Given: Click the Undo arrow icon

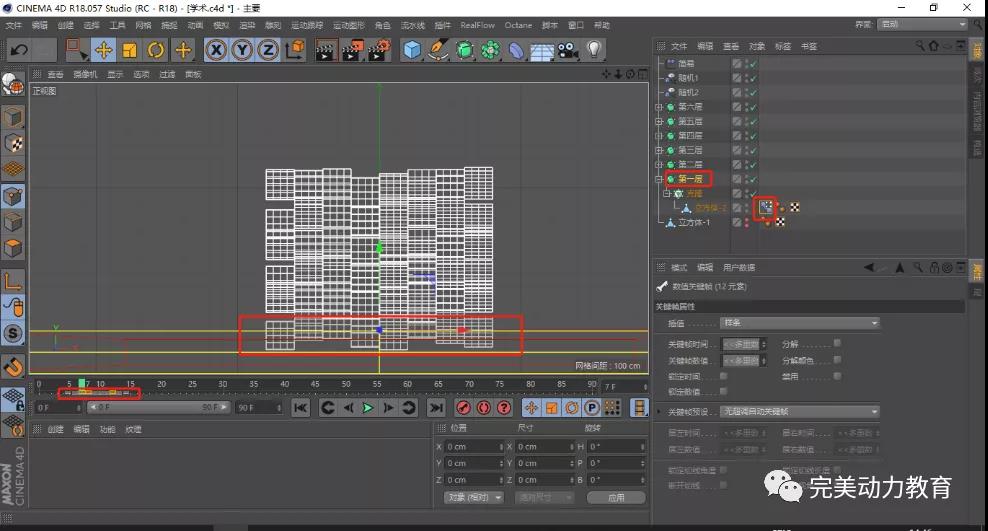Looking at the screenshot, I should [x=18, y=49].
